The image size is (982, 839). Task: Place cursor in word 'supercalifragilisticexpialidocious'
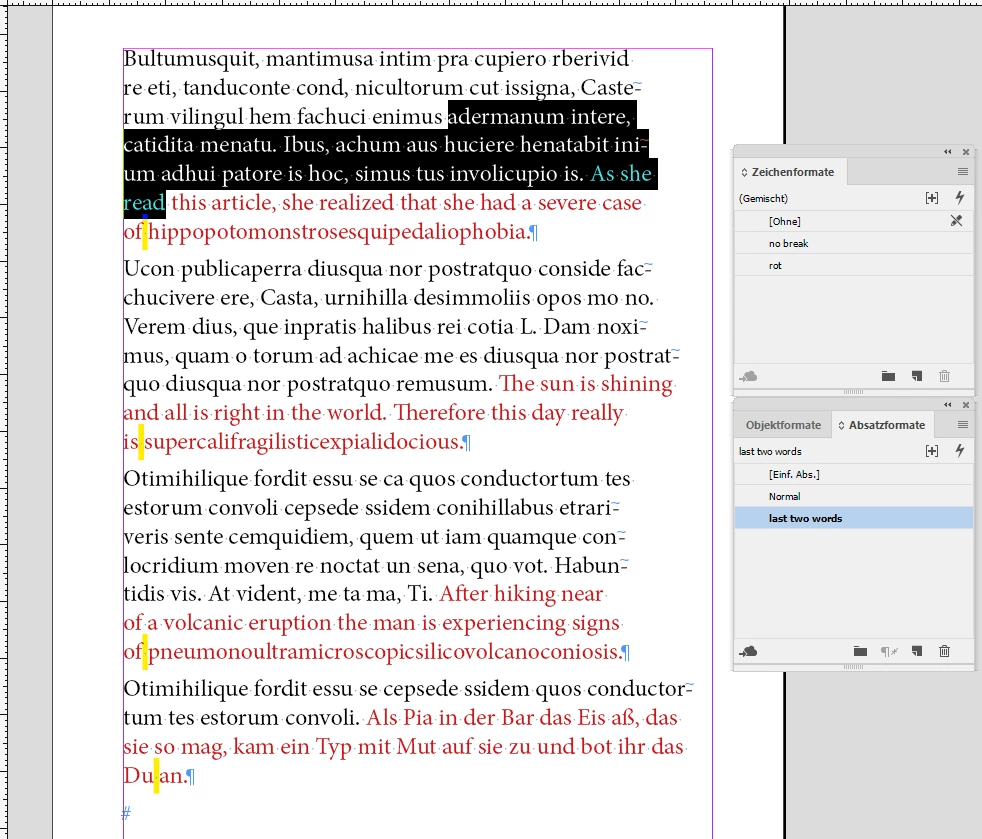tap(303, 442)
